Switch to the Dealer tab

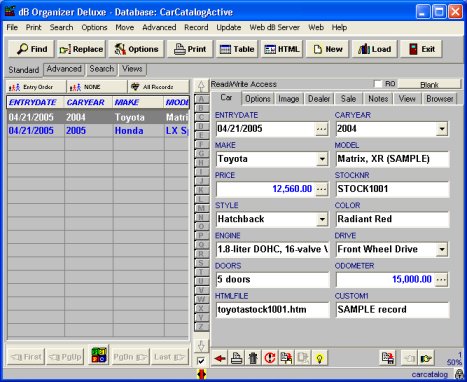click(319, 99)
